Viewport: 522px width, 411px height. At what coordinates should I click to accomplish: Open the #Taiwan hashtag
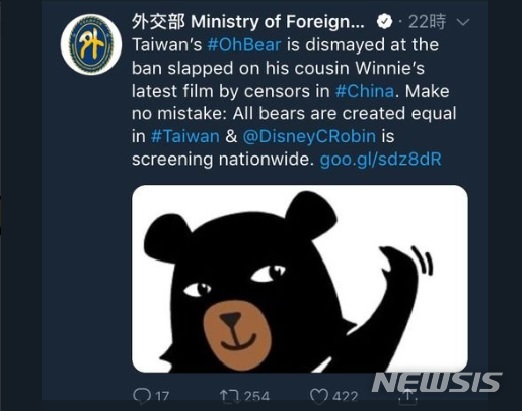pyautogui.click(x=185, y=136)
